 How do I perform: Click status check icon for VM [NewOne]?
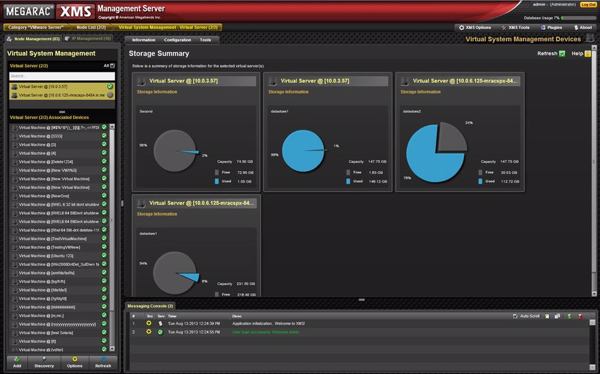(x=104, y=196)
